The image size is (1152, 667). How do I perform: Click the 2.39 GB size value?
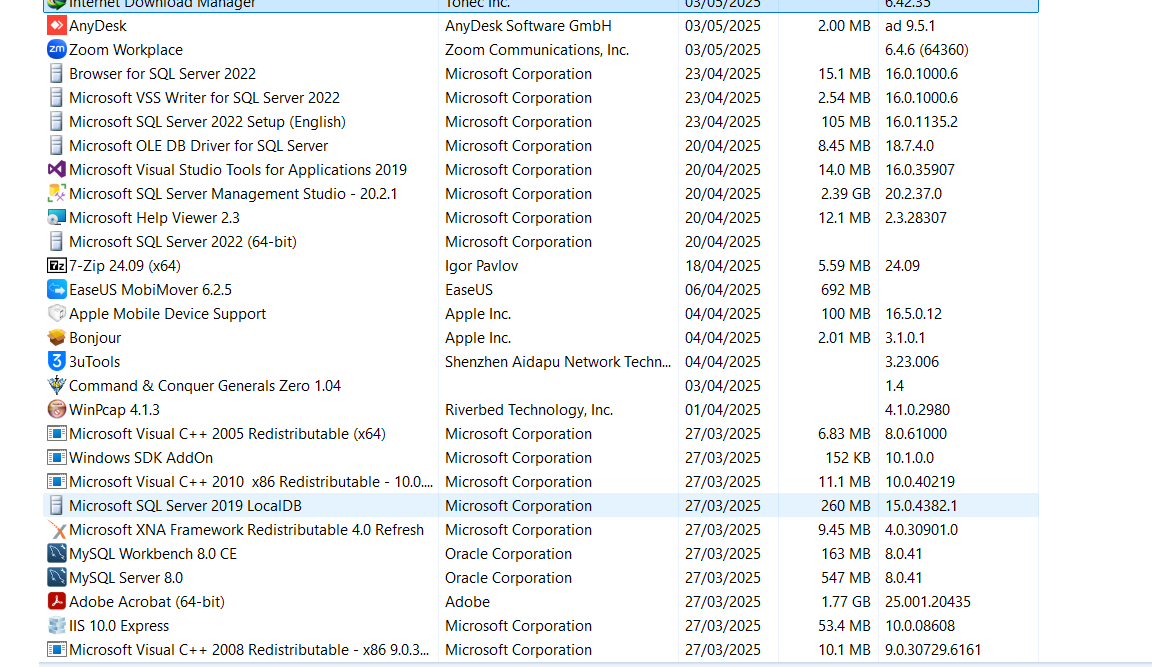[x=846, y=194]
